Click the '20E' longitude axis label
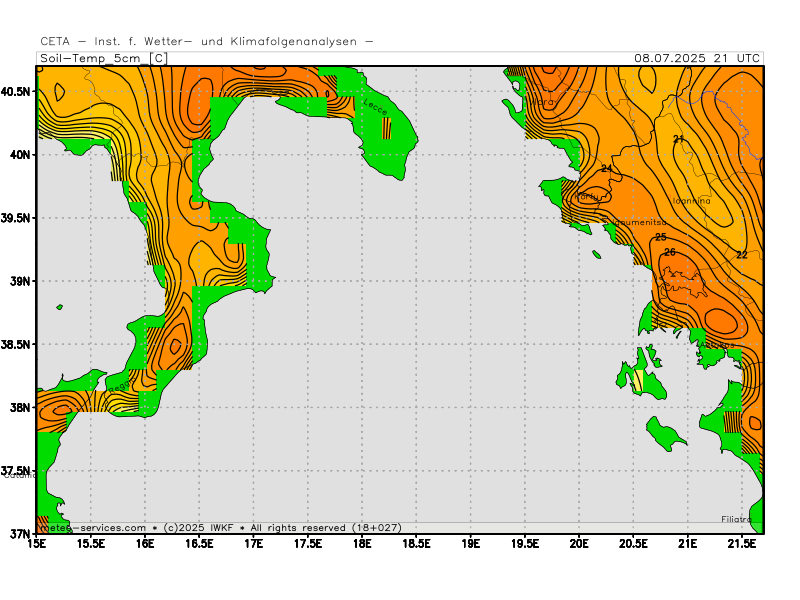Viewport: 800px width, 600px height. pos(579,544)
